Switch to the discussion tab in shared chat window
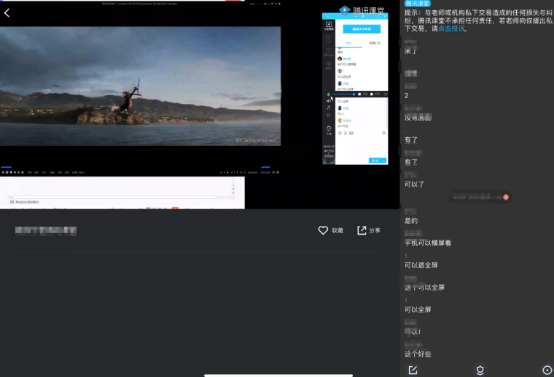The height and width of the screenshot is (377, 554). 348,43
